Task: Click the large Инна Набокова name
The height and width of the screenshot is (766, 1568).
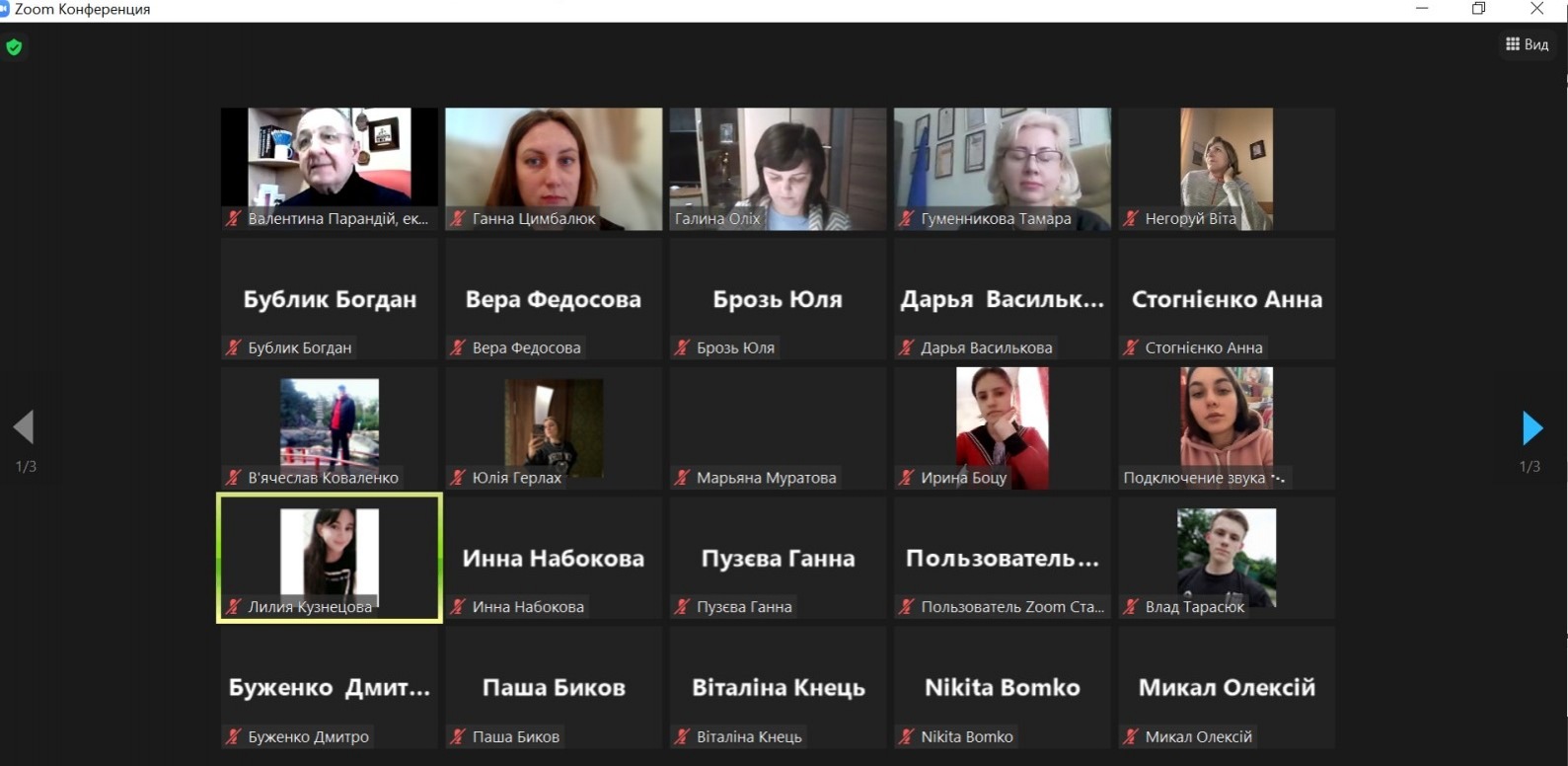Action: tap(554, 559)
